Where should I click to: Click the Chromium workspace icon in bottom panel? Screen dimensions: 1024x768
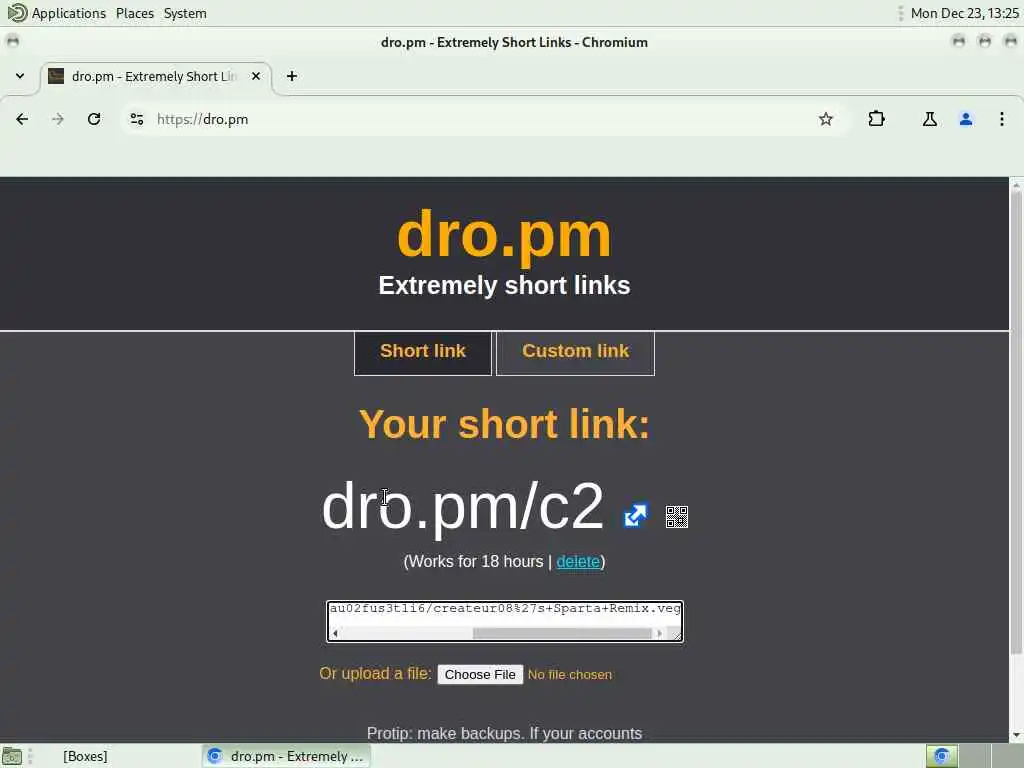(942, 756)
